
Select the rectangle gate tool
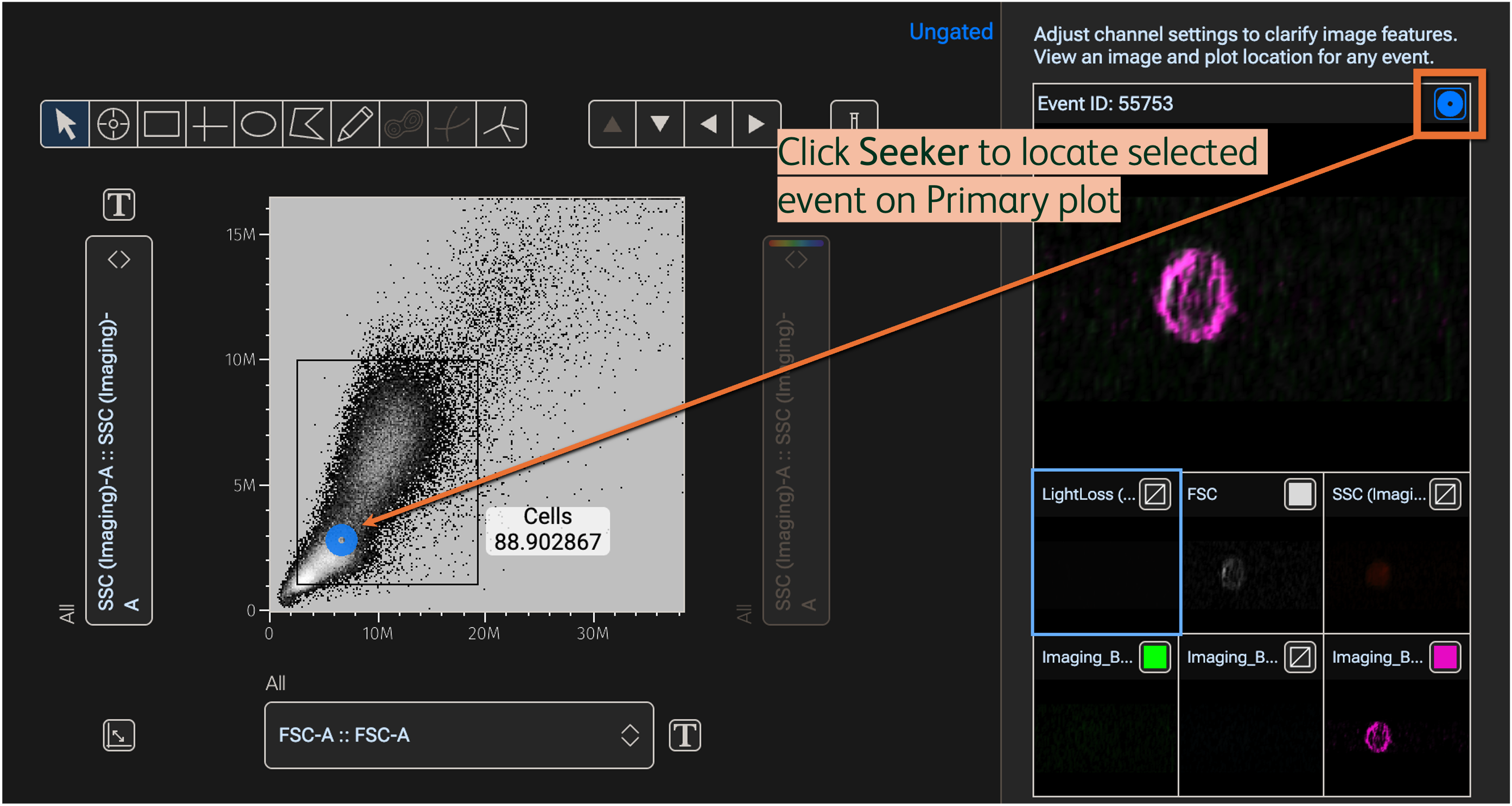tap(161, 124)
